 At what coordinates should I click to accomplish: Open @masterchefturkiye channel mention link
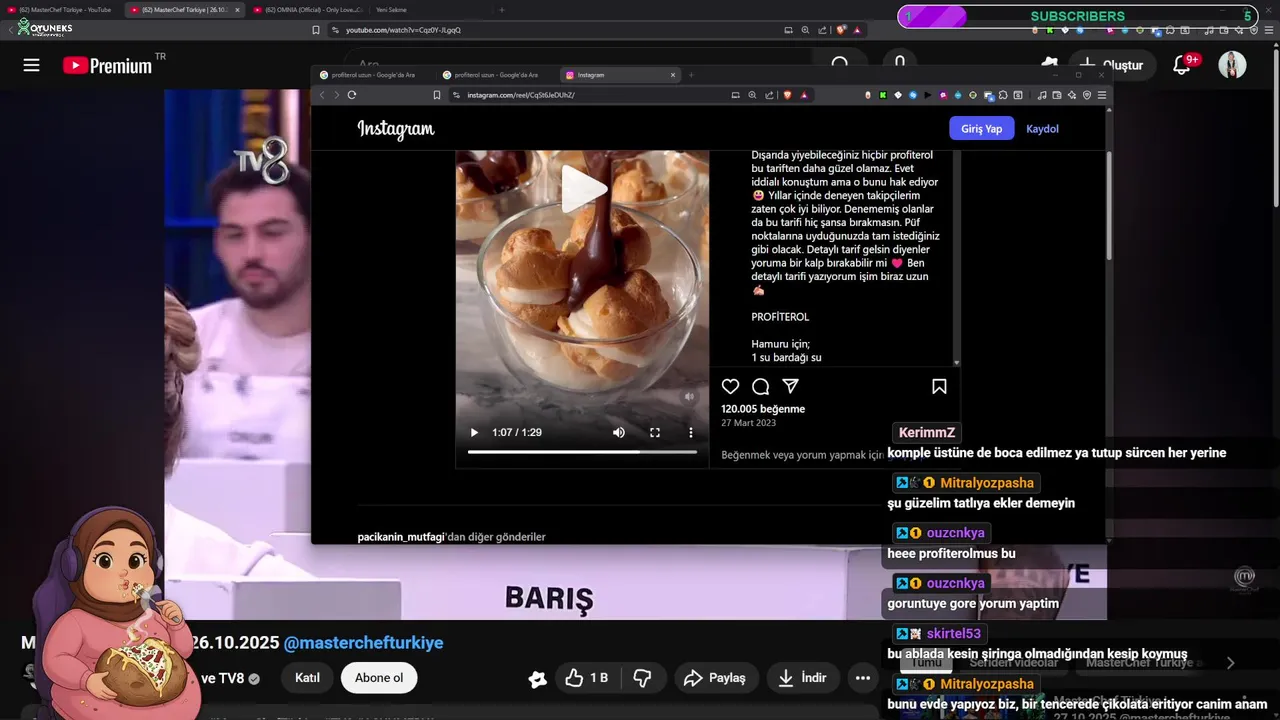point(363,643)
